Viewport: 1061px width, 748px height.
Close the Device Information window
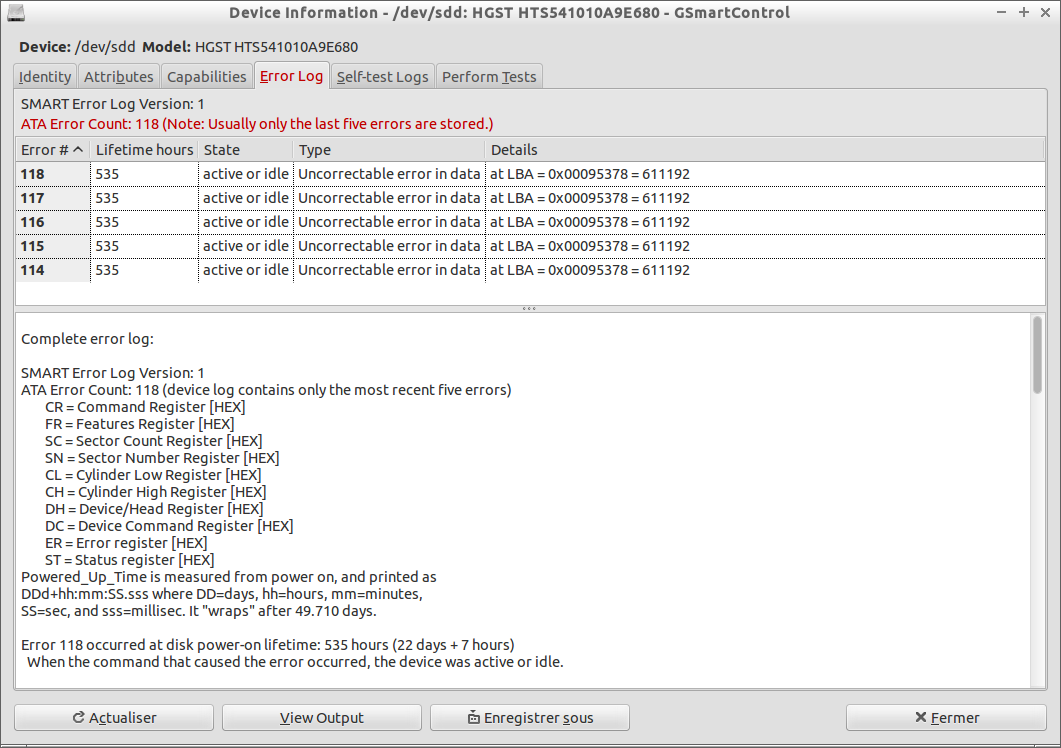tap(1045, 12)
